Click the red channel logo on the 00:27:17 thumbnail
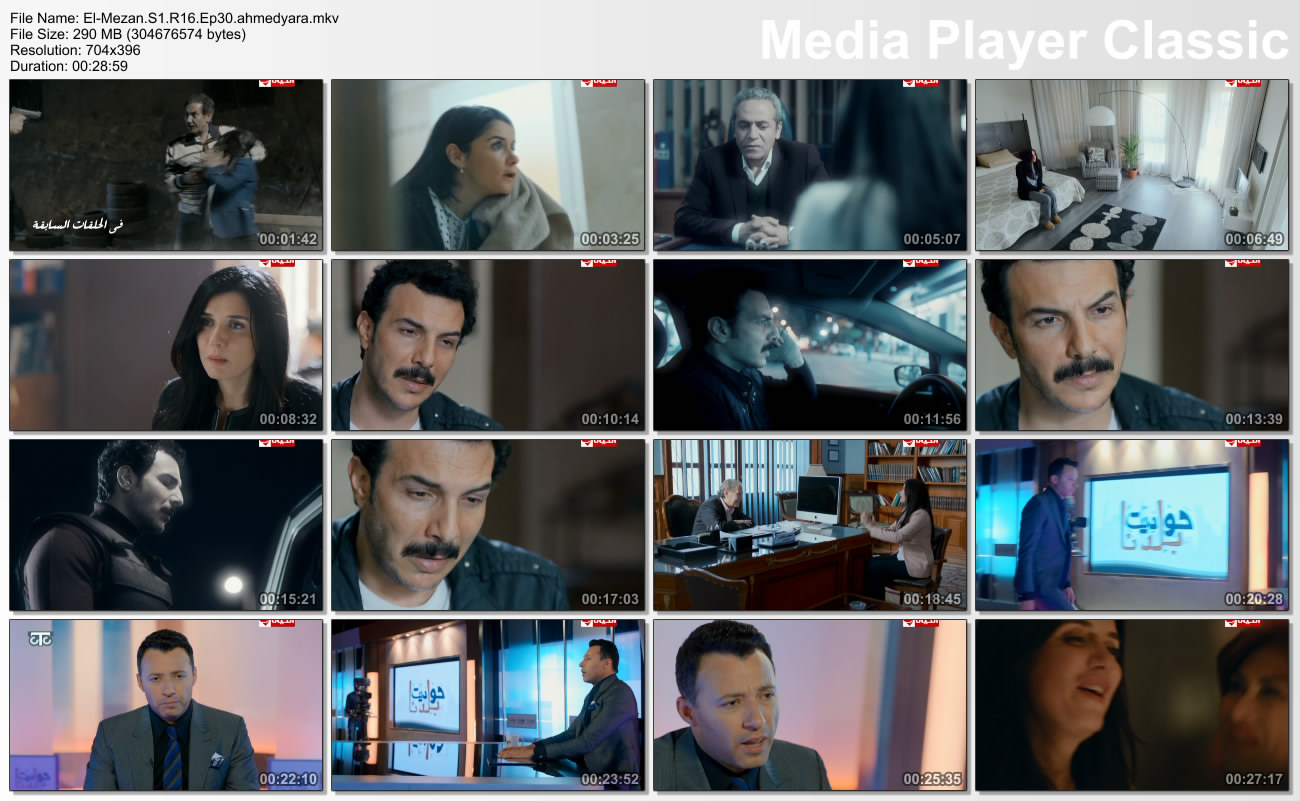The width and height of the screenshot is (1300, 801). tap(1243, 623)
